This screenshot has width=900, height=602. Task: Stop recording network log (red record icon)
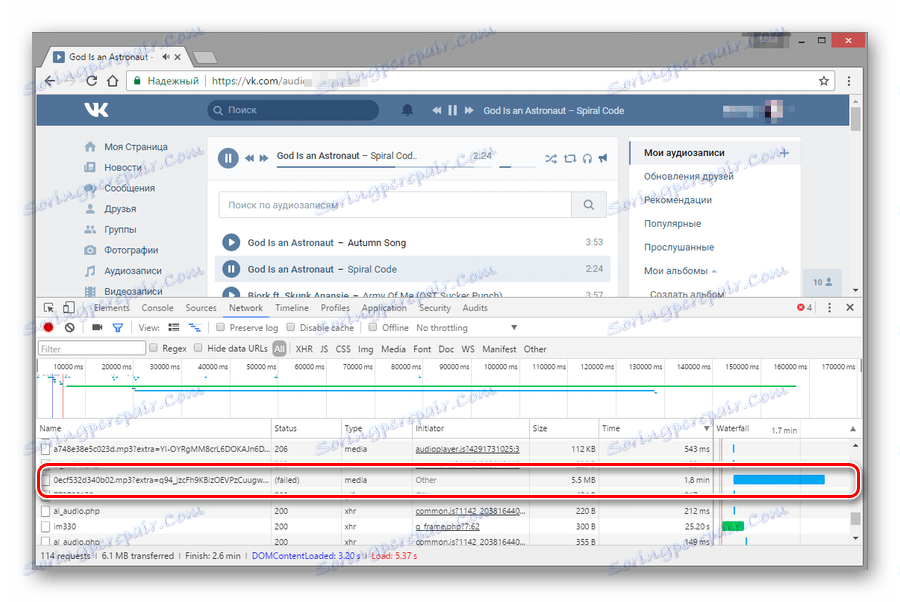pos(47,327)
